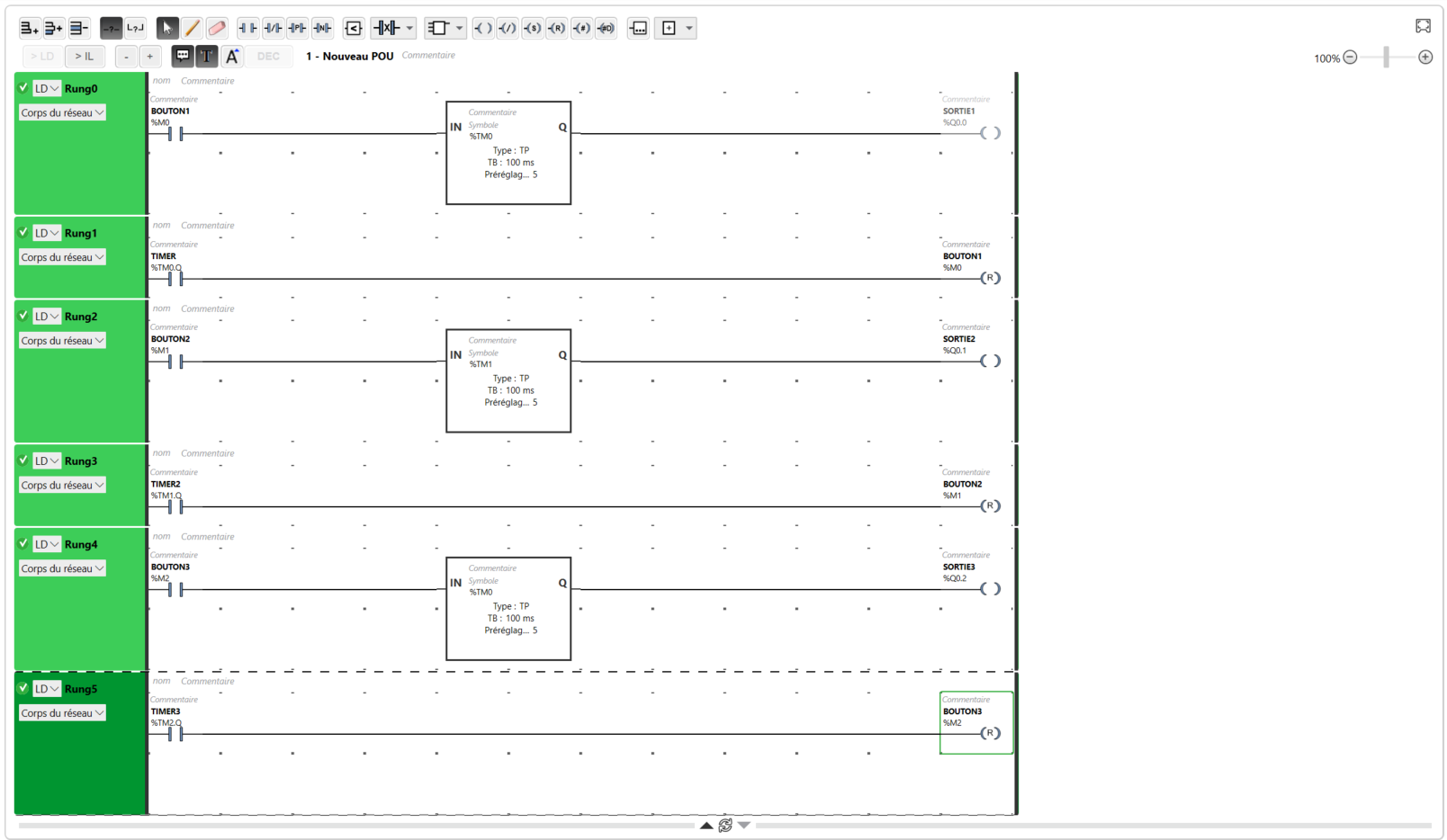Insert a comparison block
1447x840 pixels.
354,28
